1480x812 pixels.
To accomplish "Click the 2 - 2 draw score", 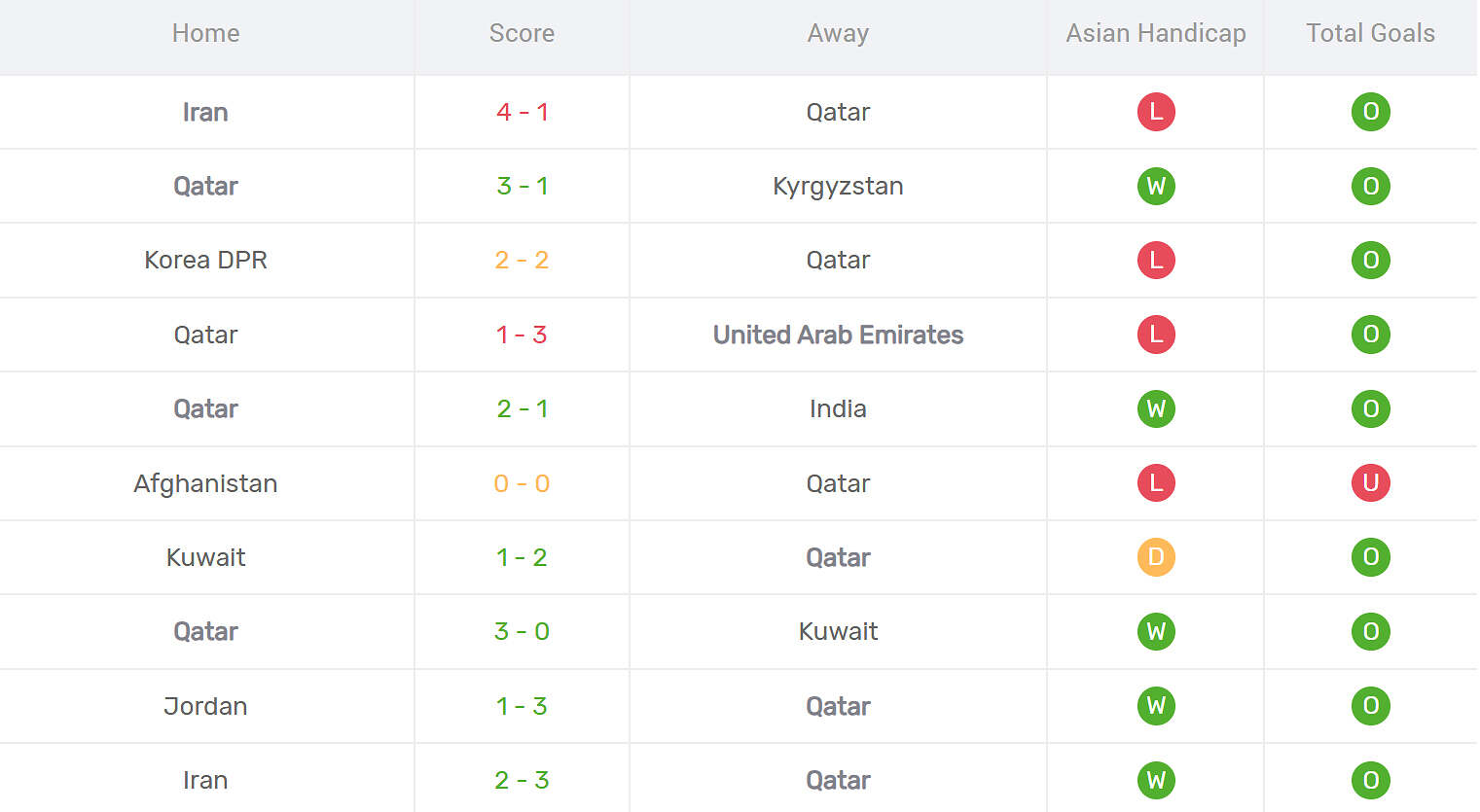I will click(522, 260).
